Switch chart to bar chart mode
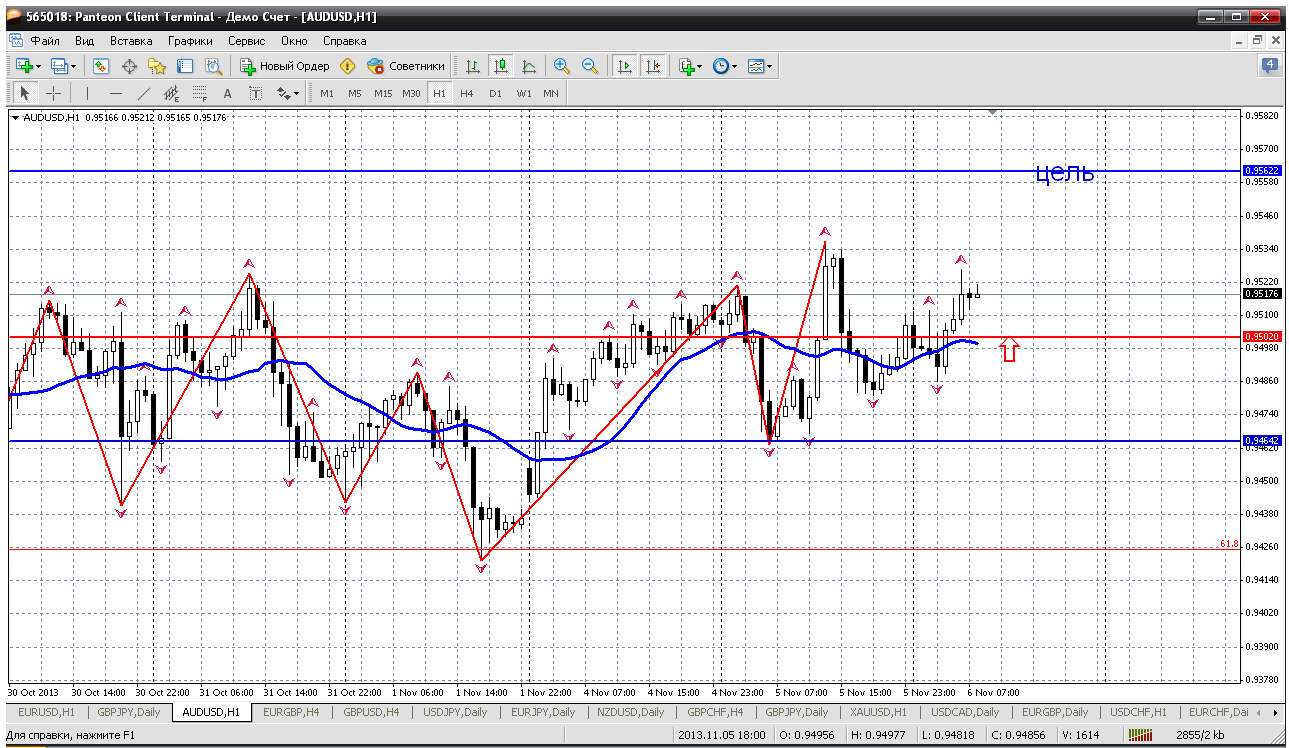The height and width of the screenshot is (748, 1289). [473, 66]
